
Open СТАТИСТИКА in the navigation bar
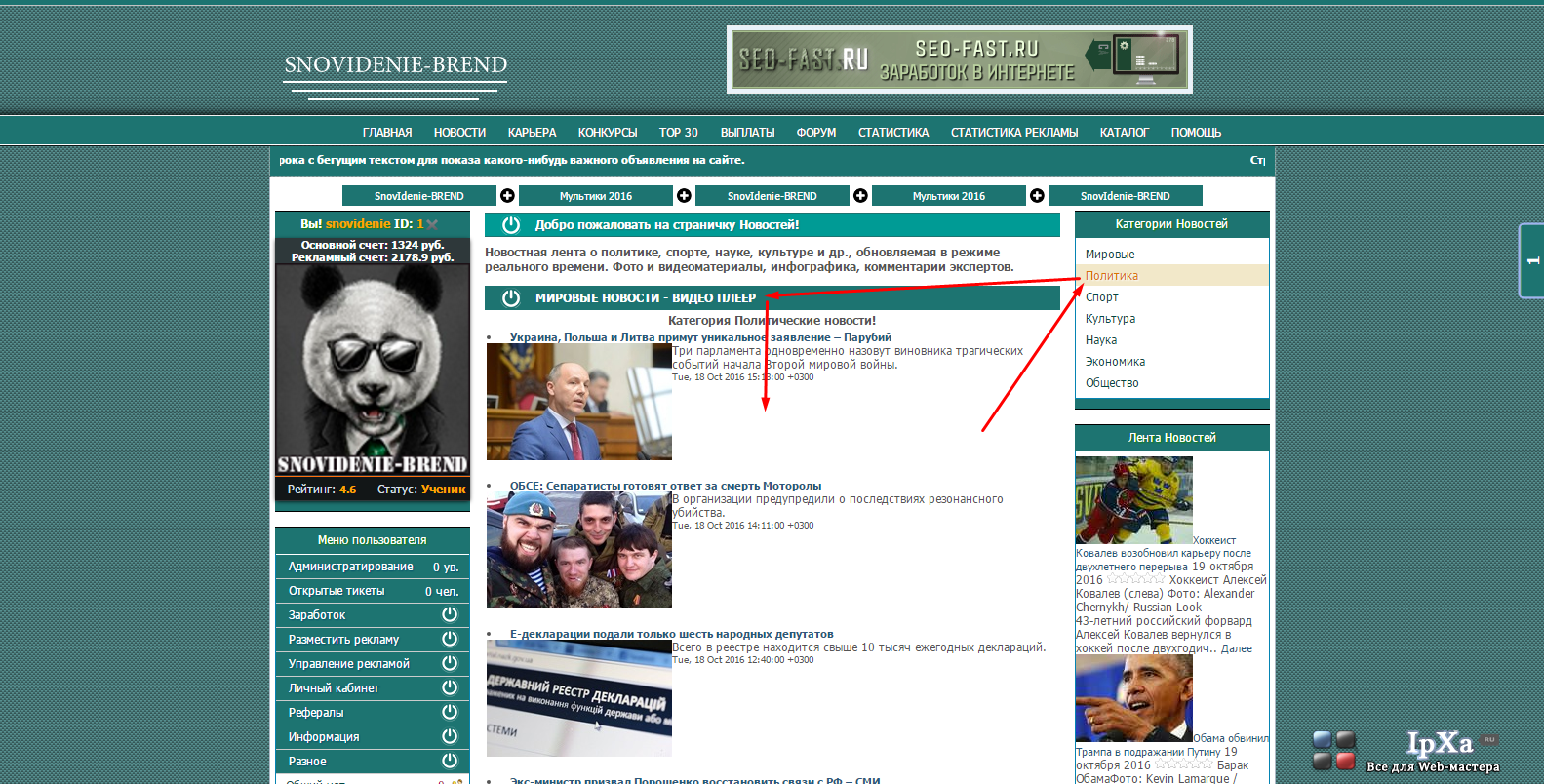893,133
